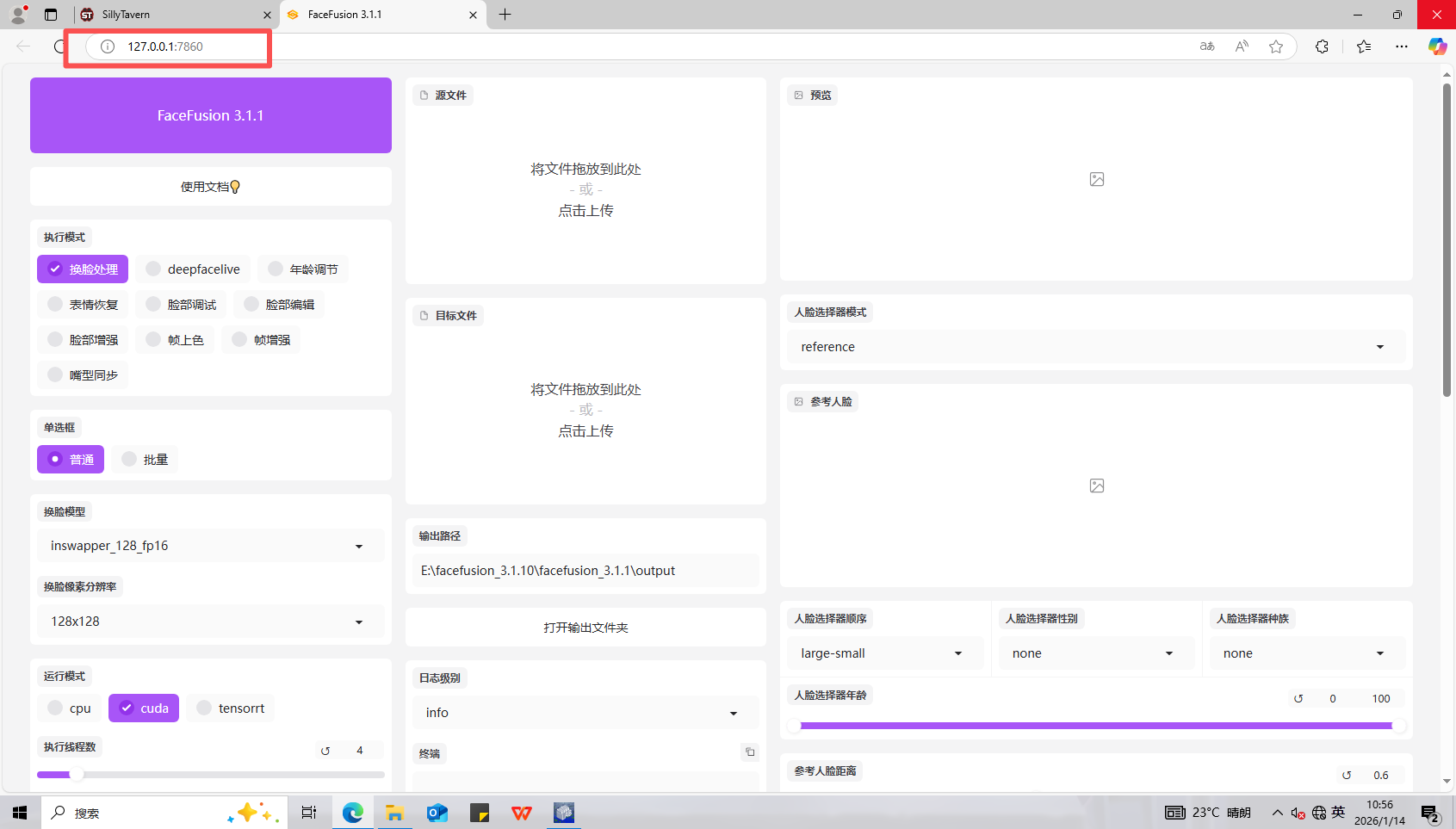1456x829 pixels.
Task: Enable the 帧上色 mode
Action: coord(175,340)
